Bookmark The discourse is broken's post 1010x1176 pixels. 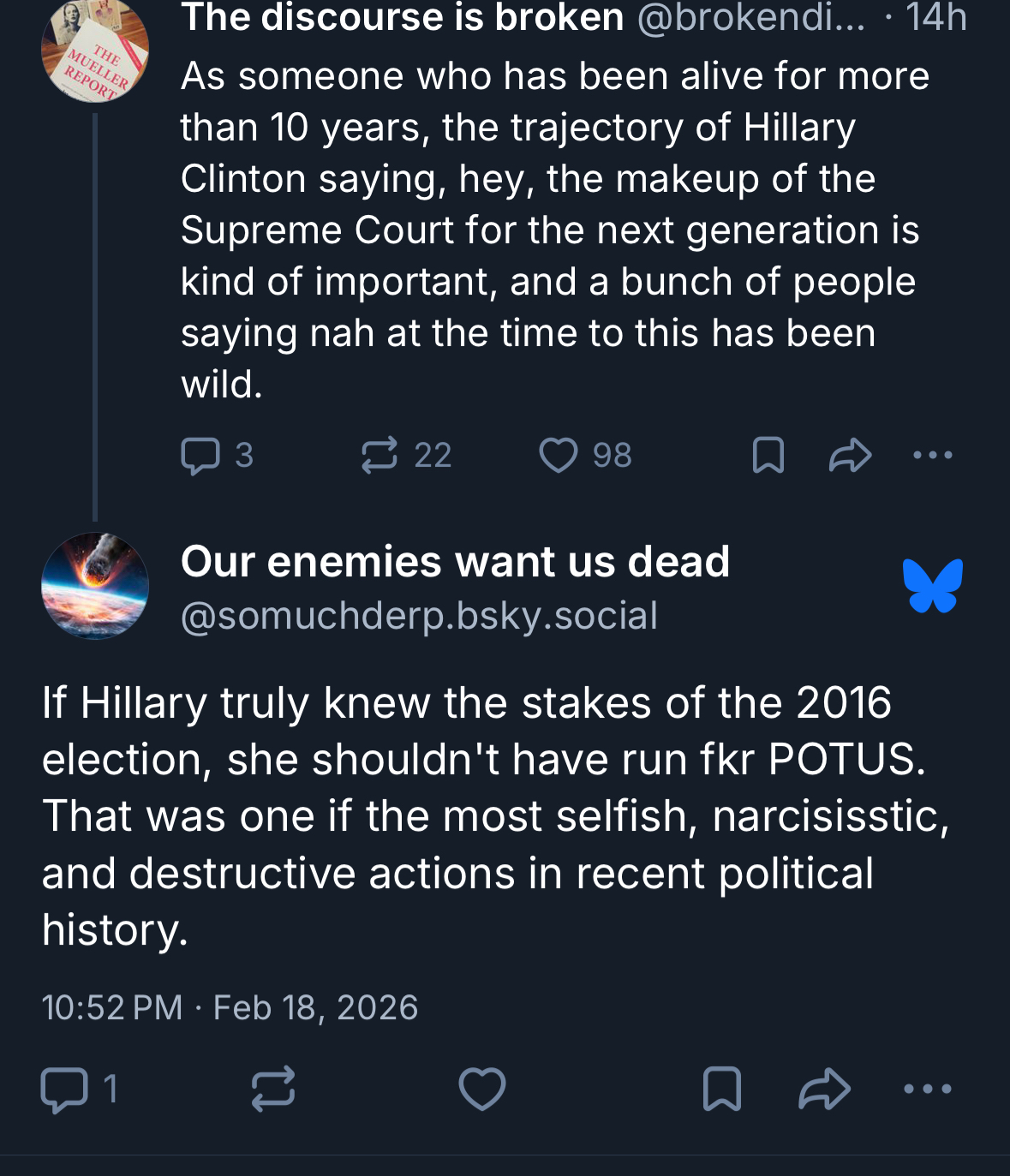[768, 456]
